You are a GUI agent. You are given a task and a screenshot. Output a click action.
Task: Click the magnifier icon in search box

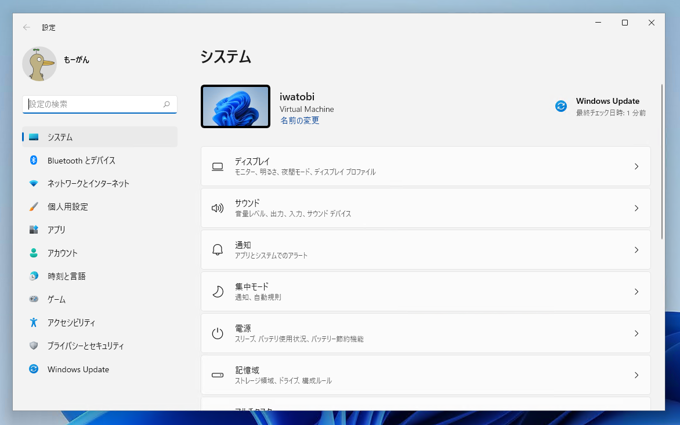pyautogui.click(x=167, y=104)
